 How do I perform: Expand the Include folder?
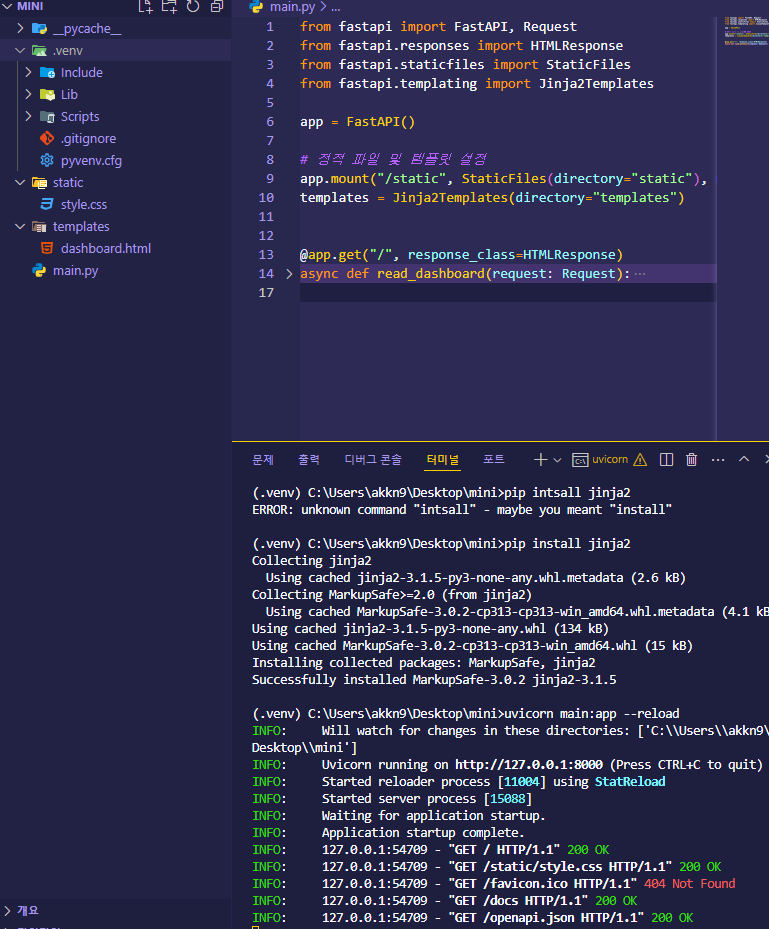(x=28, y=72)
